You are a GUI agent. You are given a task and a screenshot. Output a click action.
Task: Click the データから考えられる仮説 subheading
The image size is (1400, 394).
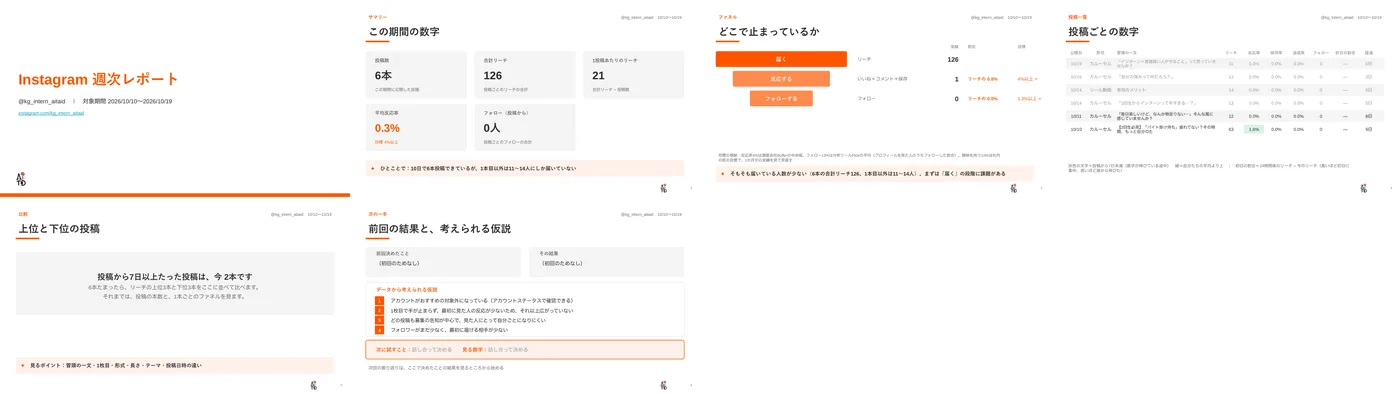(x=406, y=289)
